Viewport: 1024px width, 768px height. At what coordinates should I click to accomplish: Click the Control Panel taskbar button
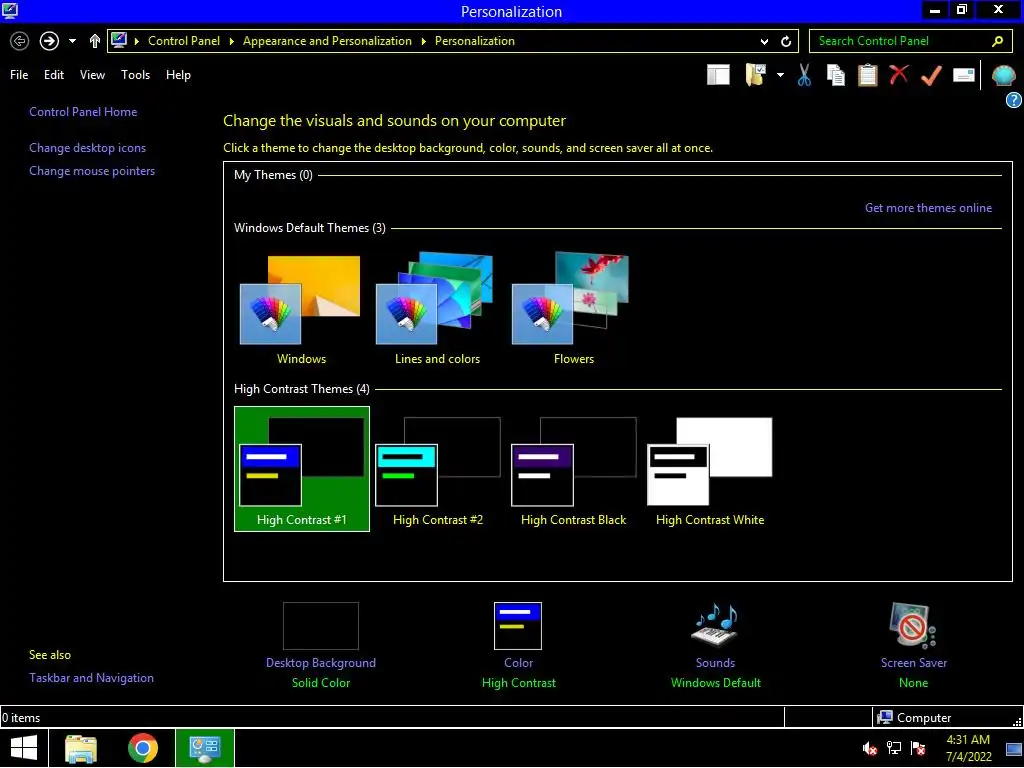coord(204,748)
